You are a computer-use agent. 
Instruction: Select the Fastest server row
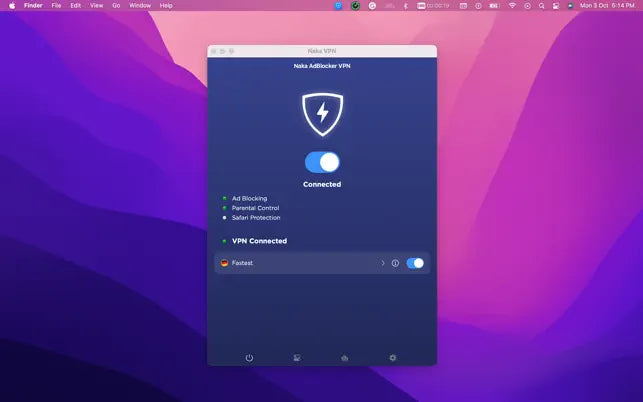[x=322, y=263]
